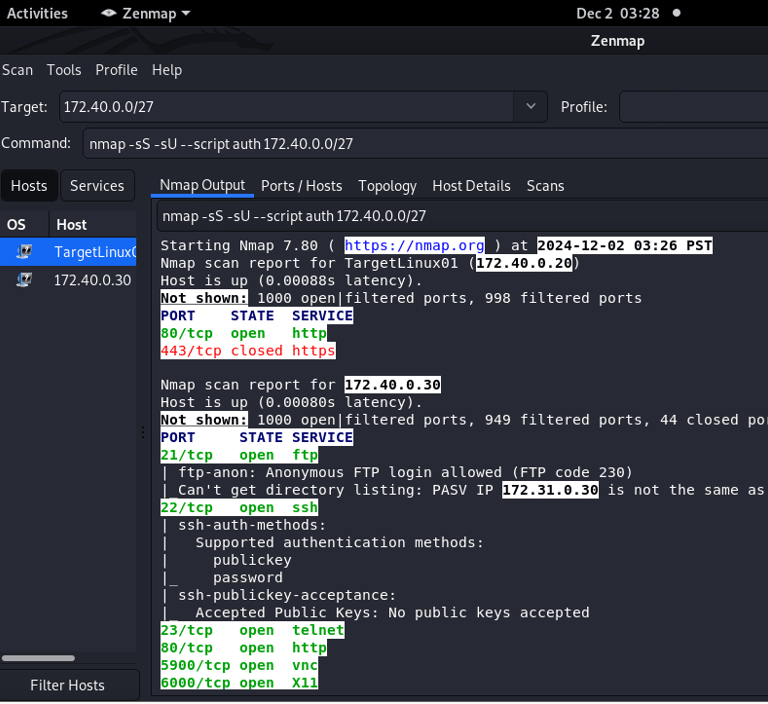Open the Activities overview

pyautogui.click(x=37, y=13)
